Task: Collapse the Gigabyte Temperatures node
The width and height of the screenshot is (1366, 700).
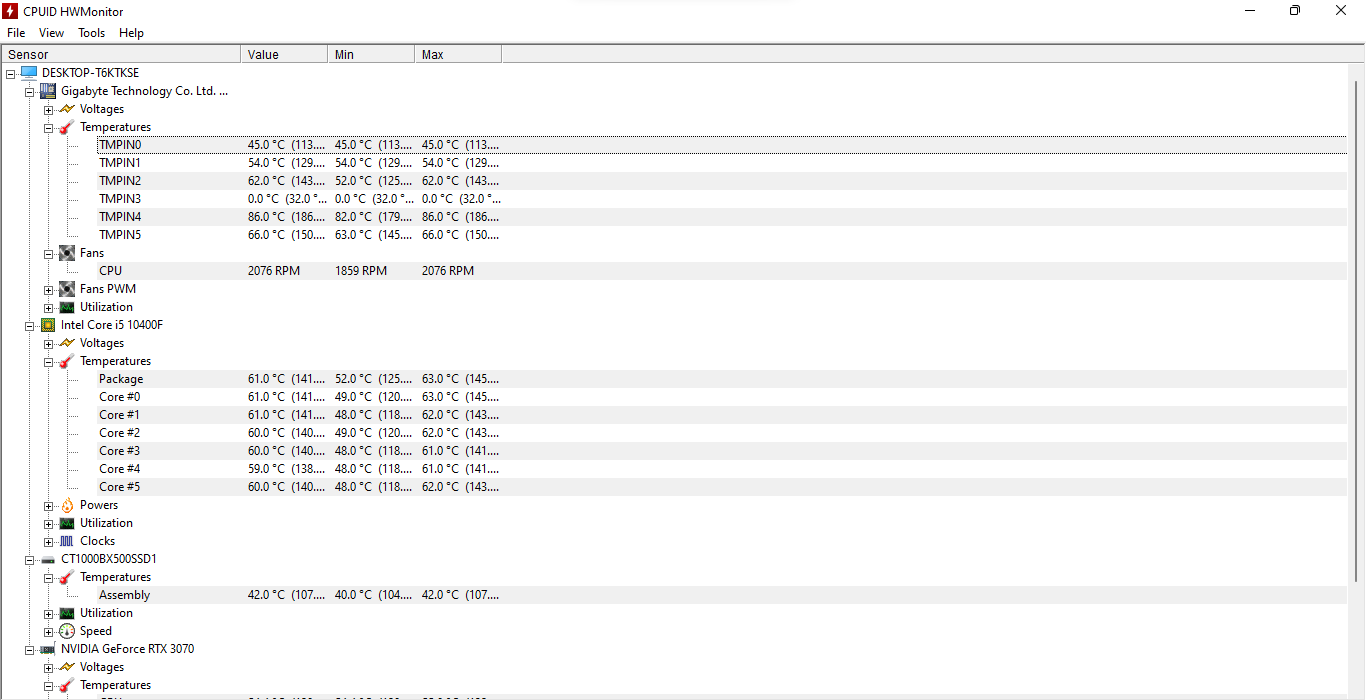Action: coord(49,127)
